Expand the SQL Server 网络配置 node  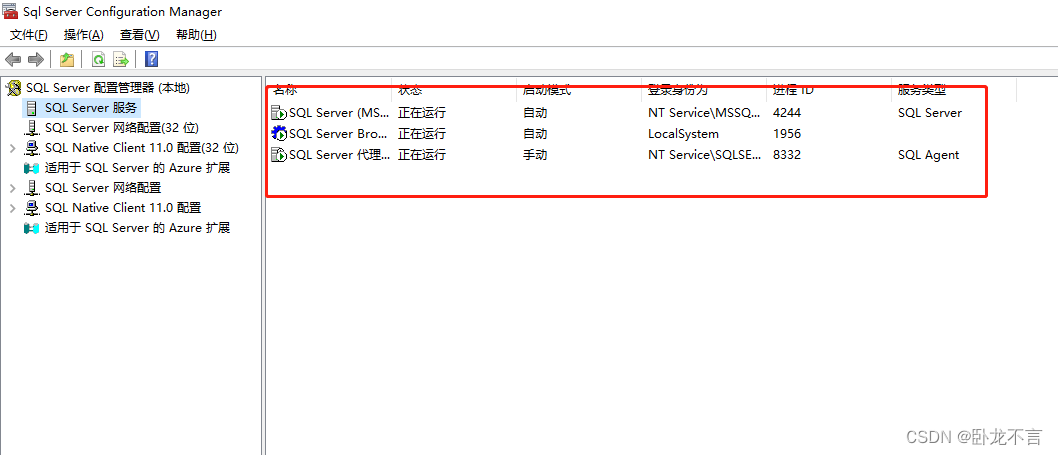coord(13,188)
